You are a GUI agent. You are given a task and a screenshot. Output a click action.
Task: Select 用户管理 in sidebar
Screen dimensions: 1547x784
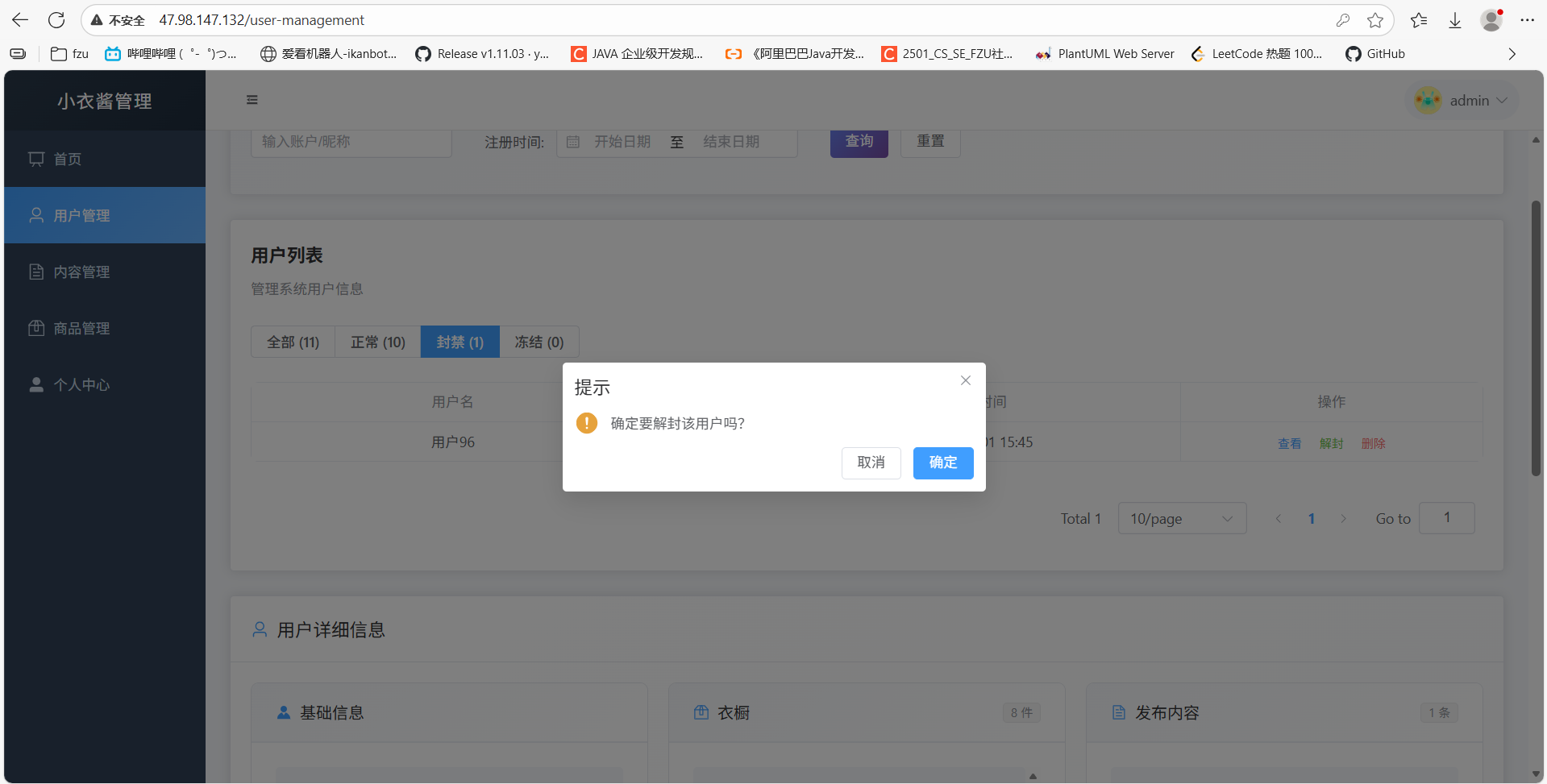tap(105, 215)
